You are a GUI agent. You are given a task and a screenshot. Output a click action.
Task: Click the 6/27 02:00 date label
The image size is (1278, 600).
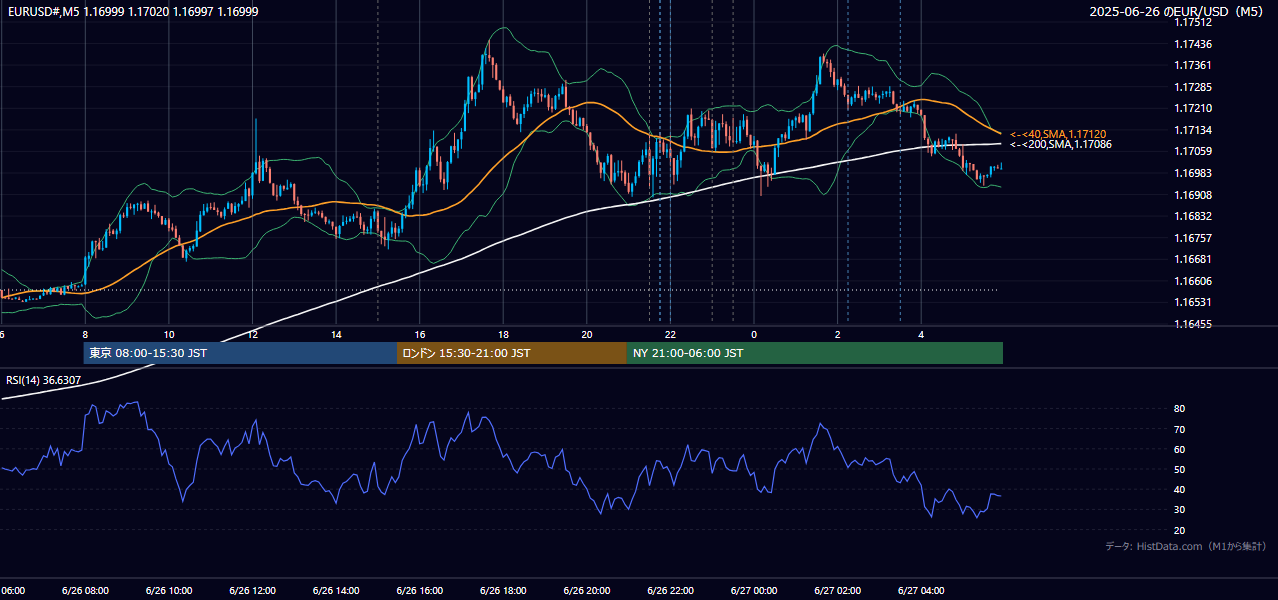(838, 591)
